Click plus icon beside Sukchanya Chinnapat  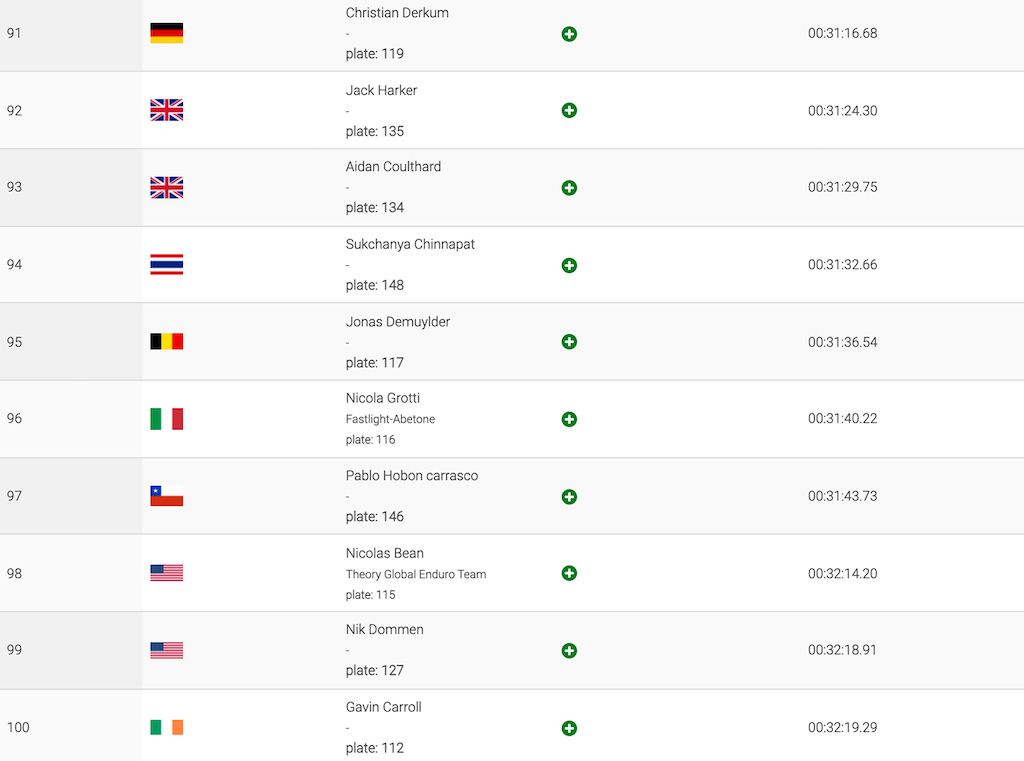click(x=569, y=265)
